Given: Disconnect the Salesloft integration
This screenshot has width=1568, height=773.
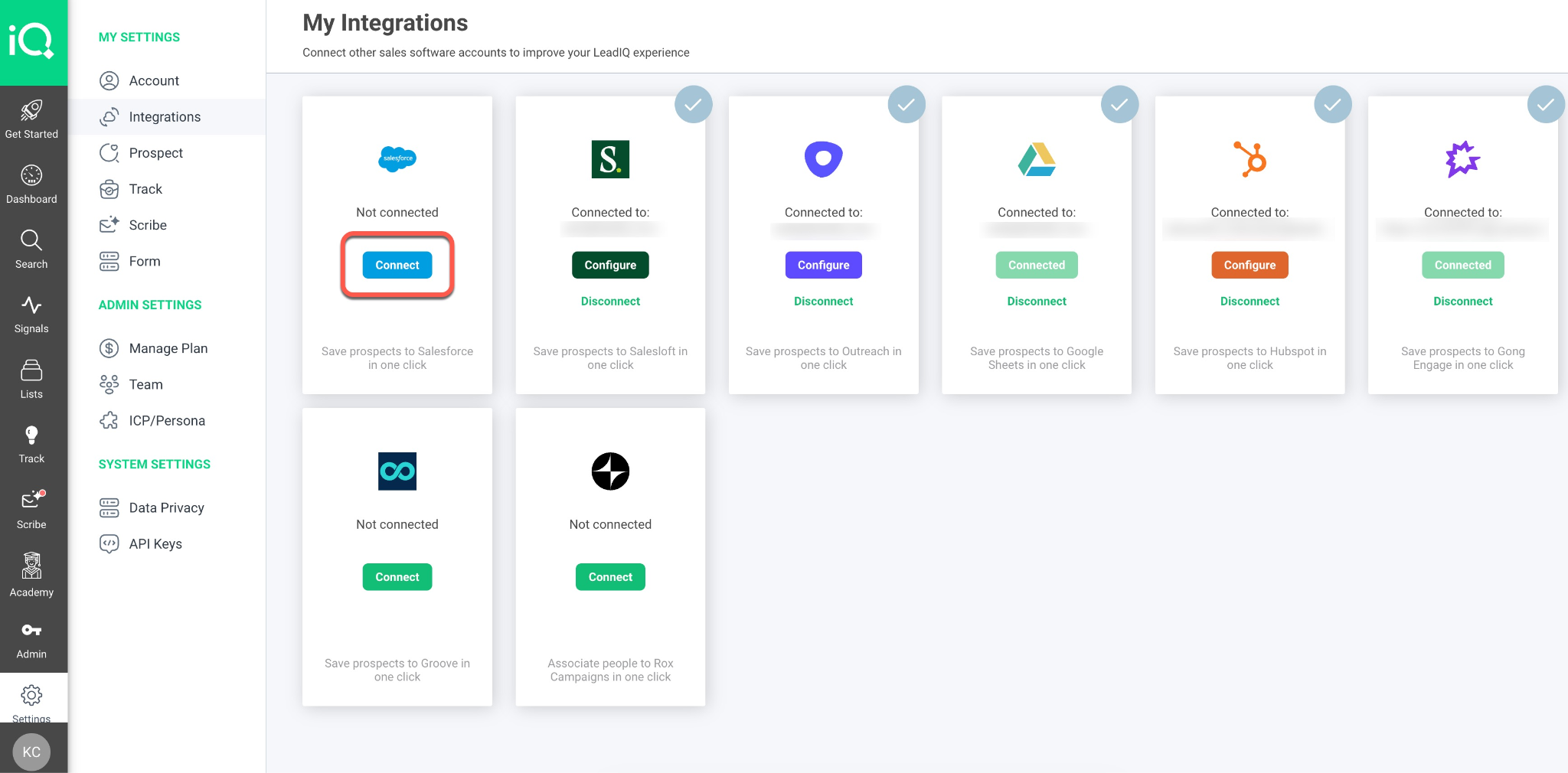Looking at the screenshot, I should (610, 302).
